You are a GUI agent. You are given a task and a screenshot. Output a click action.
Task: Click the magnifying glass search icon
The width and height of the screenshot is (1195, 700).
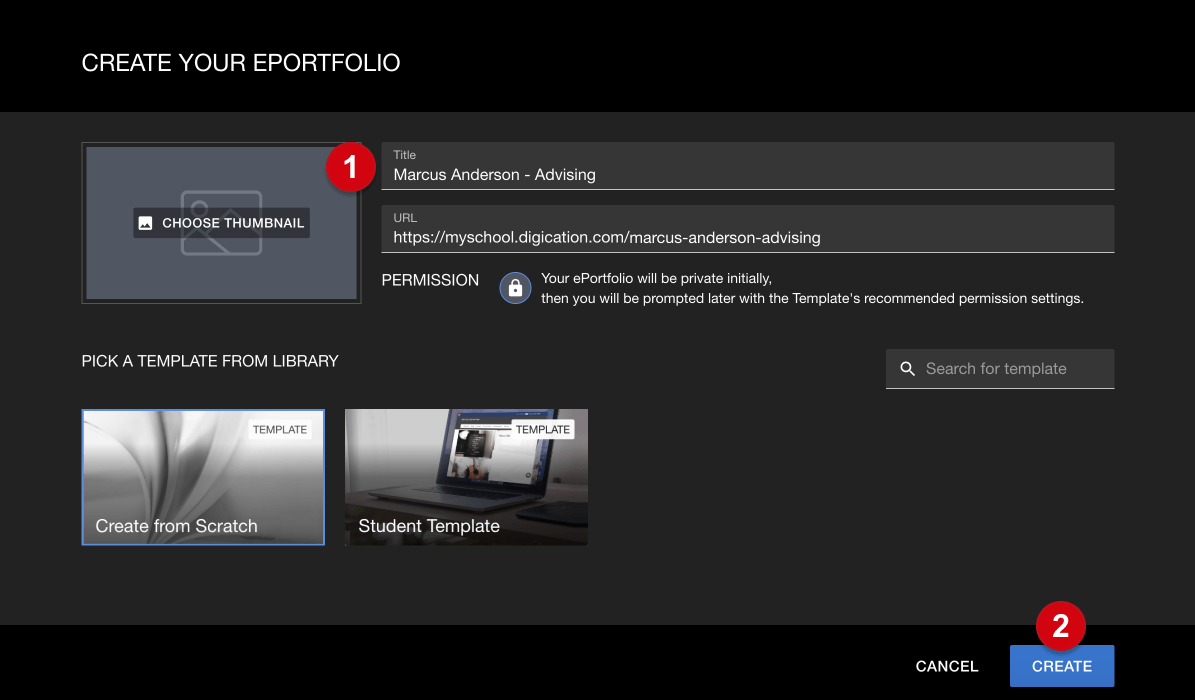(907, 368)
